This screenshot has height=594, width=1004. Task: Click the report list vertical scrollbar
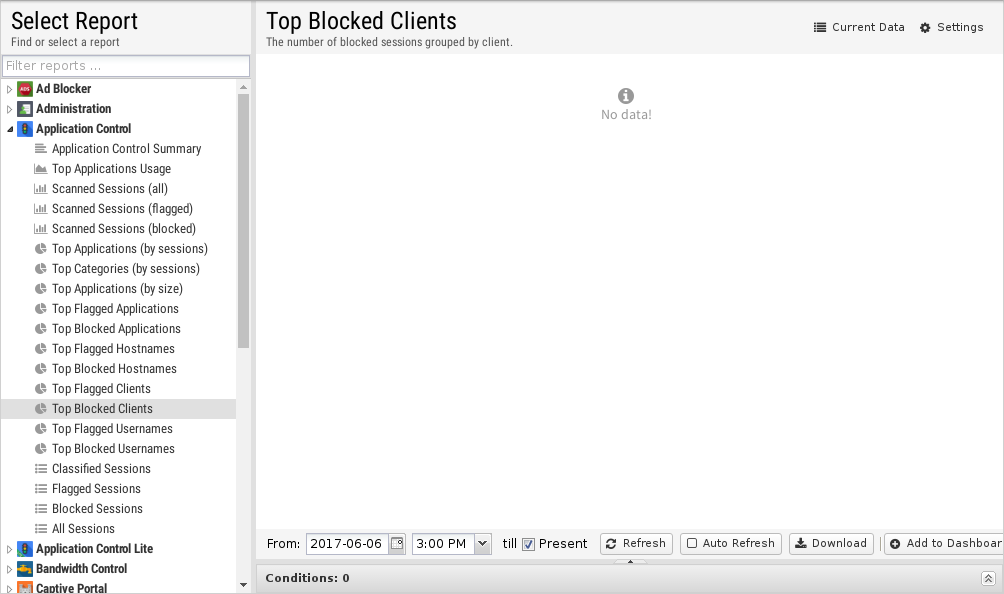[243, 221]
